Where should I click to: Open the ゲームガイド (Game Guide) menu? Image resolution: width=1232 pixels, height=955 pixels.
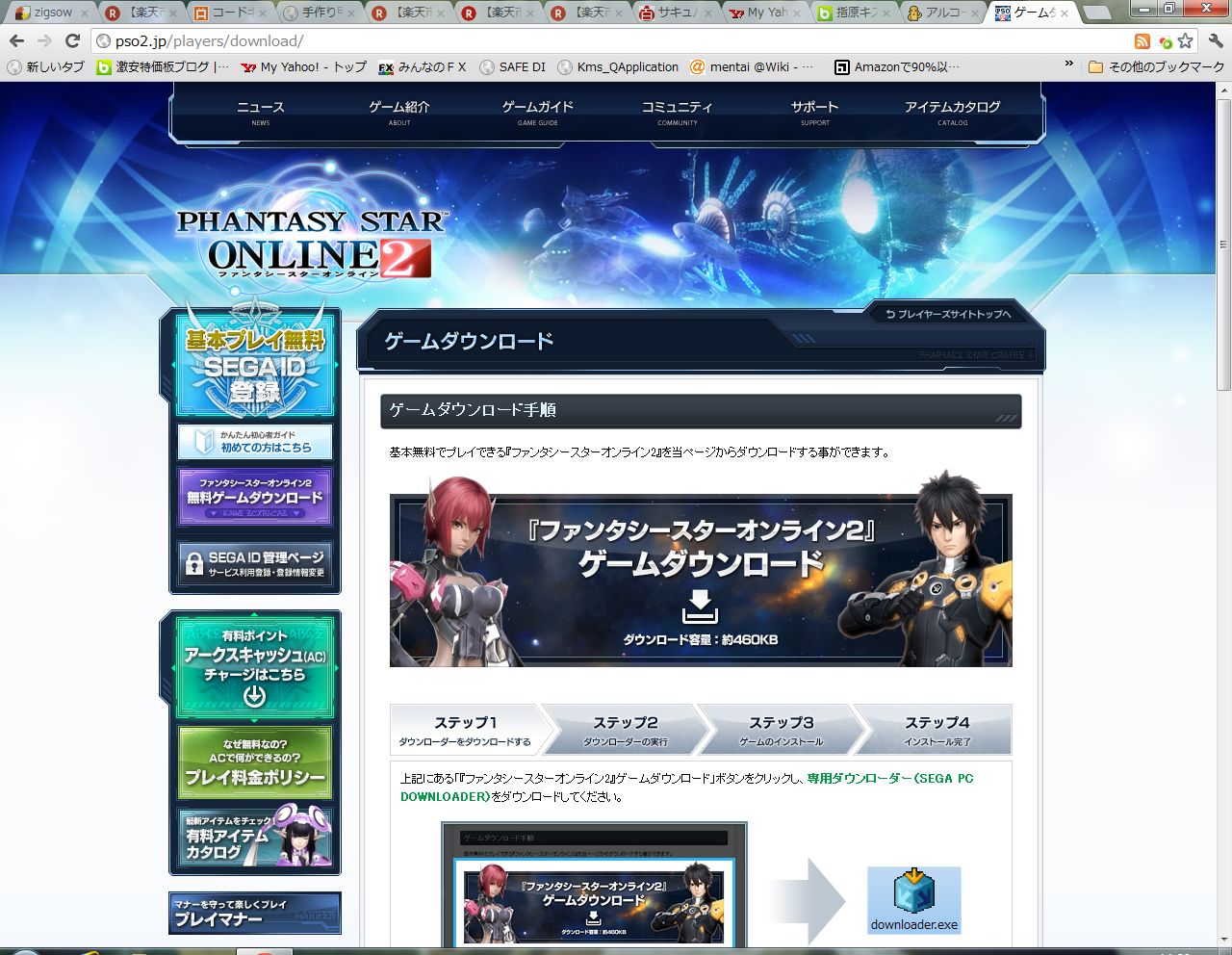pyautogui.click(x=538, y=112)
